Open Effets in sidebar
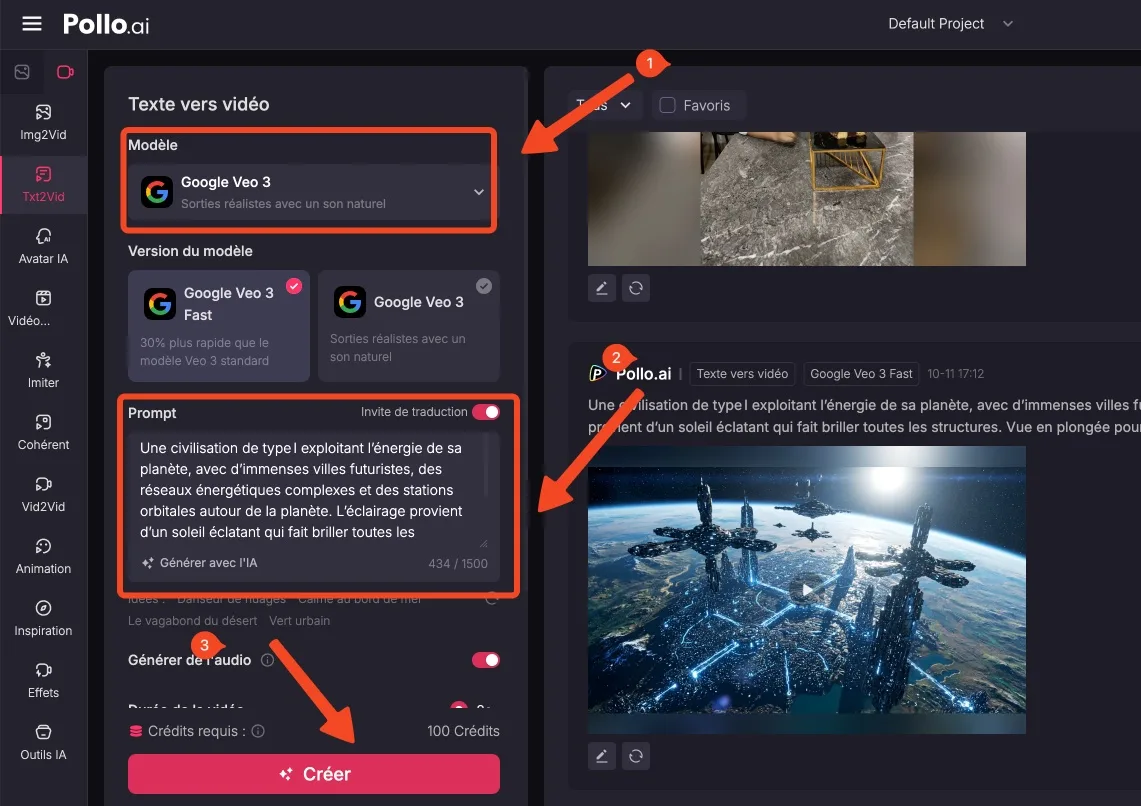This screenshot has width=1141, height=806. 43,680
